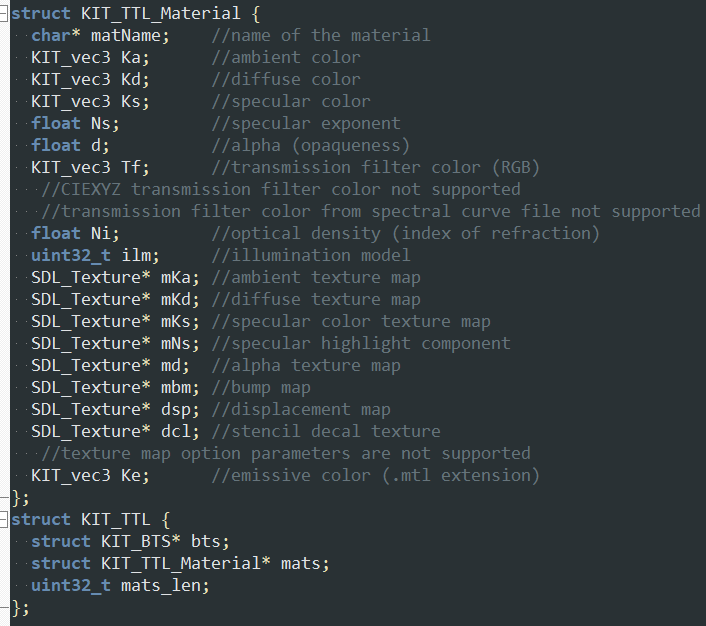Click the mbm bump map member
Screen dimensions: 706x626
tap(175, 387)
